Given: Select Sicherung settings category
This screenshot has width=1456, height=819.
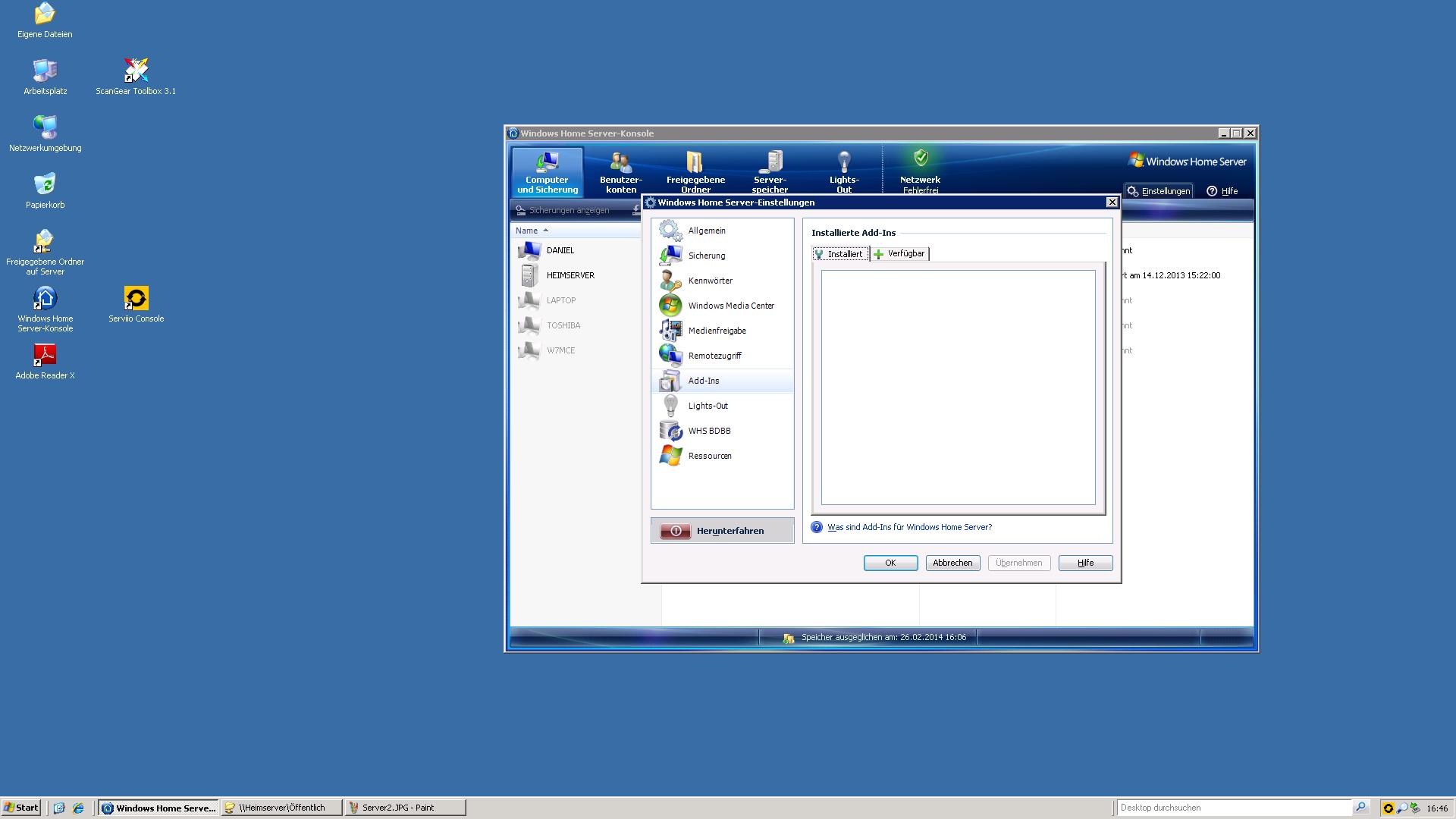Looking at the screenshot, I should click(x=722, y=256).
